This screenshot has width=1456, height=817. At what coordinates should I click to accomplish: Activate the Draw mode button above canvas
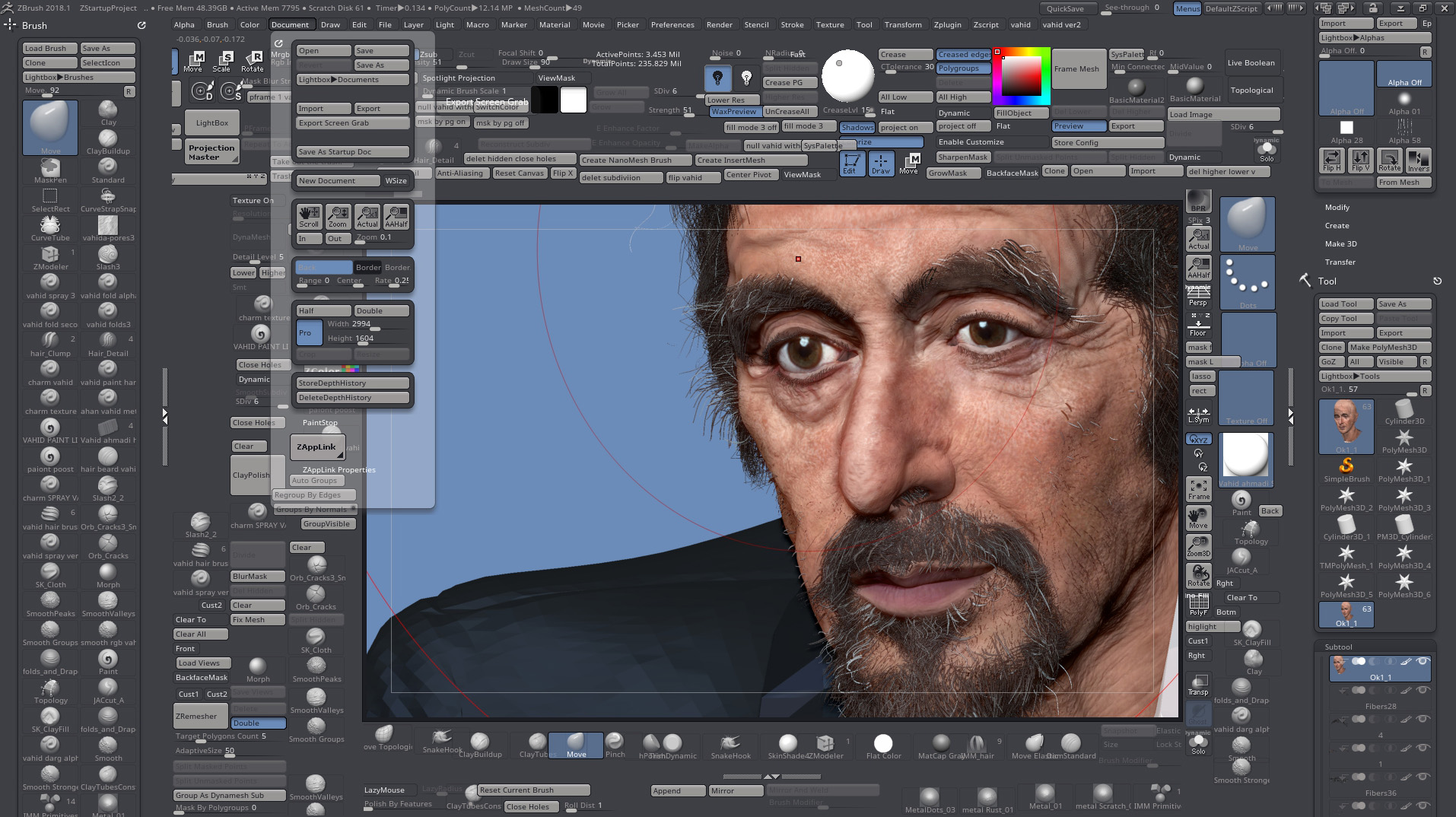[x=880, y=164]
